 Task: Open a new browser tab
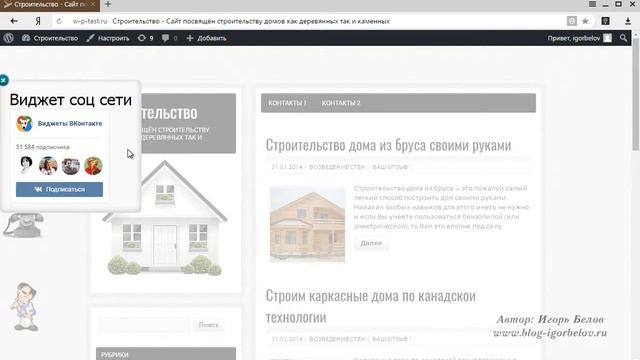click(108, 4)
